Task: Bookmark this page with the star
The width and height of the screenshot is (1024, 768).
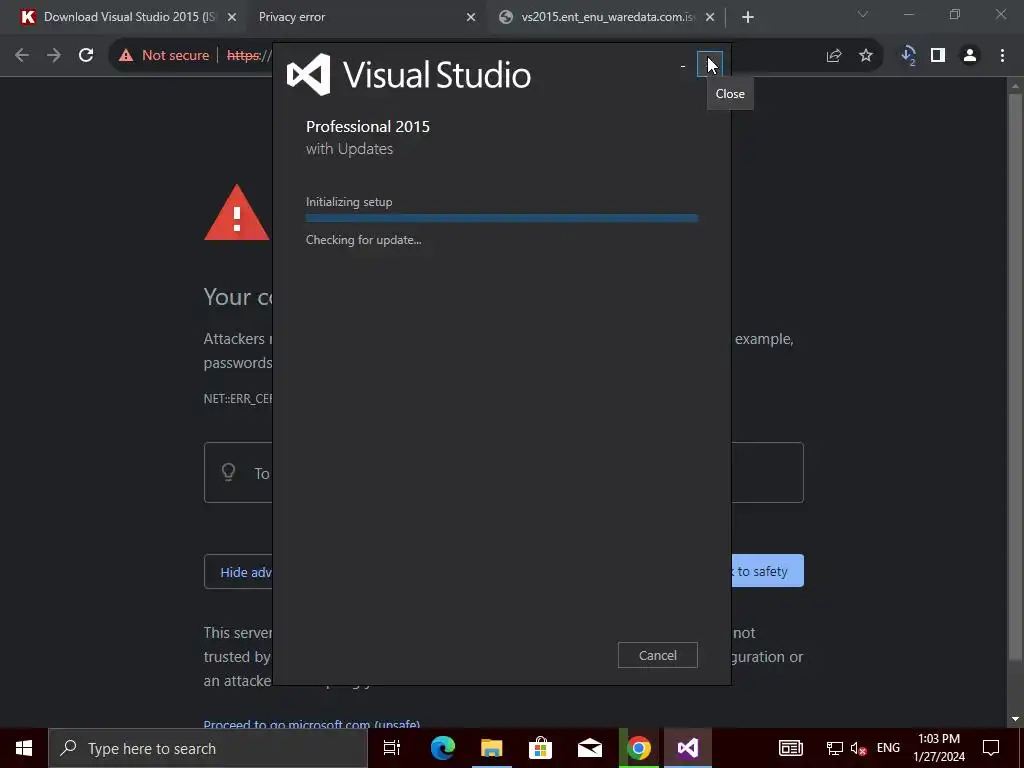Action: click(x=866, y=56)
